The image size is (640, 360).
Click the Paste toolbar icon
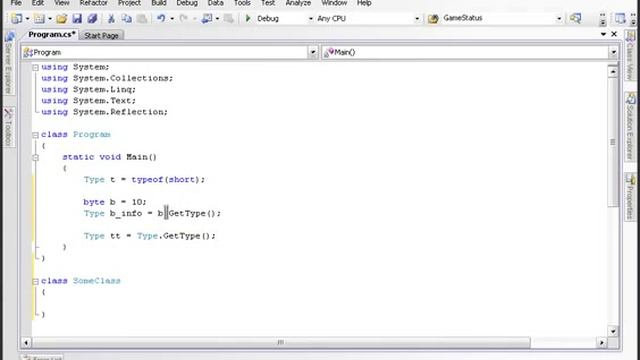pyautogui.click(x=142, y=18)
